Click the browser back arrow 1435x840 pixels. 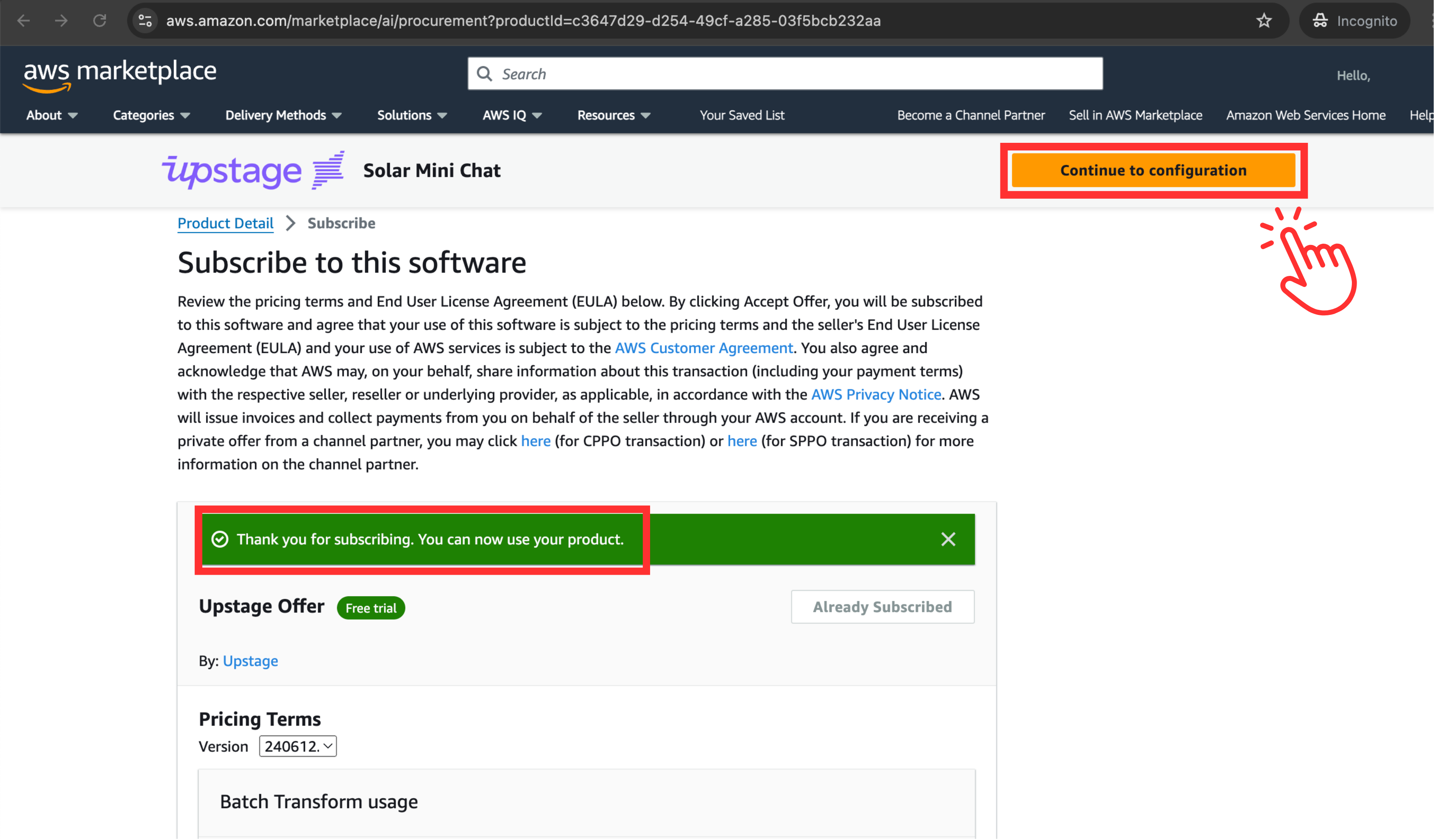click(23, 21)
